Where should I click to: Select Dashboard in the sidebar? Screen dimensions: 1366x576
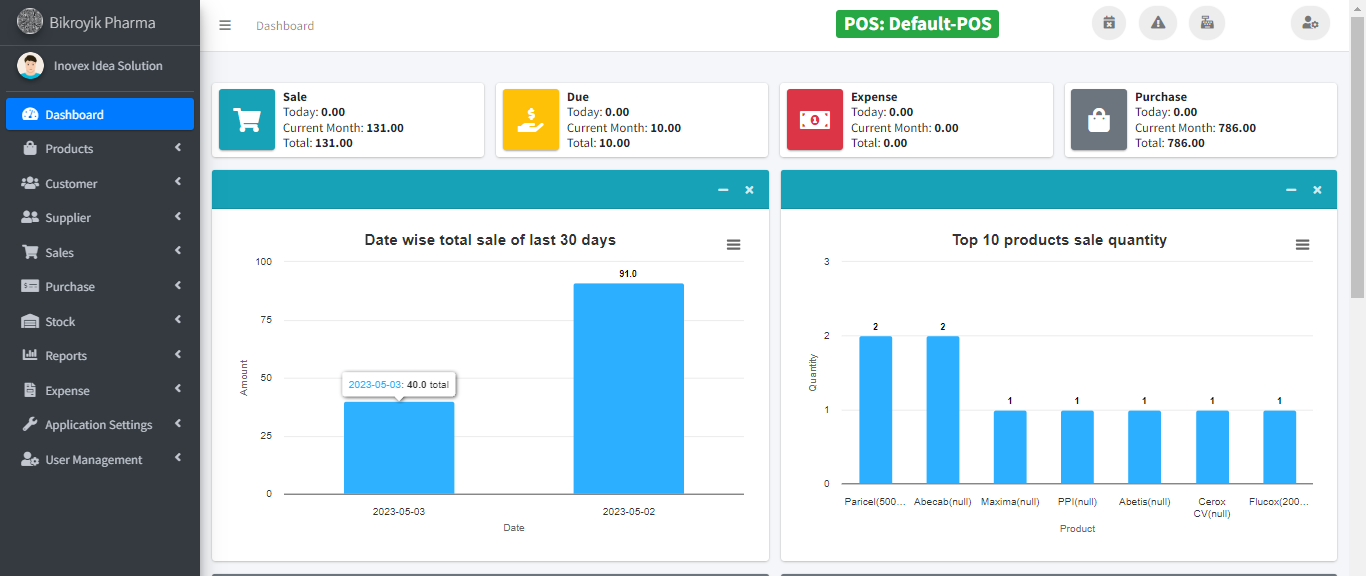pyautogui.click(x=100, y=114)
